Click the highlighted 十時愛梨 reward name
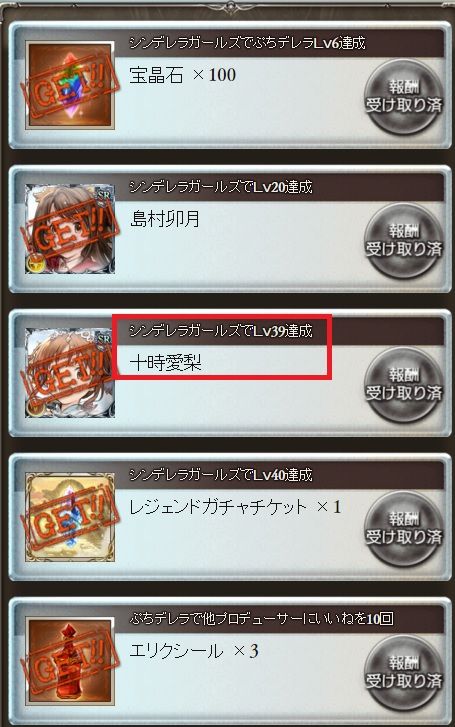The height and width of the screenshot is (727, 455). 165,363
